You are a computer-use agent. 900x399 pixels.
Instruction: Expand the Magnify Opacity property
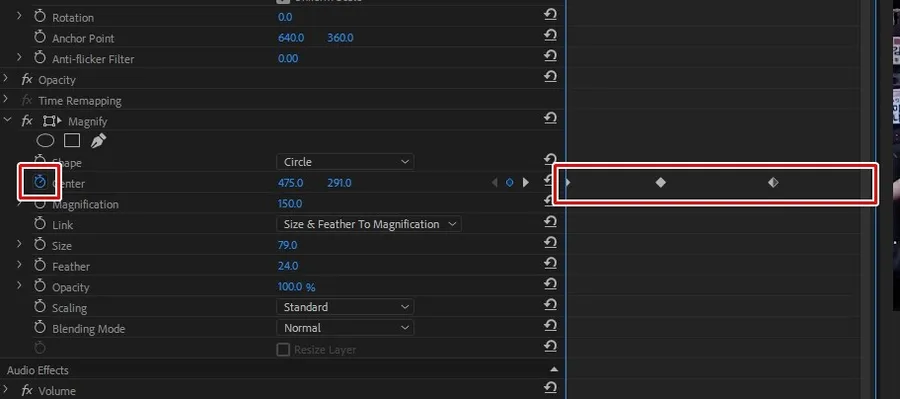(x=19, y=285)
